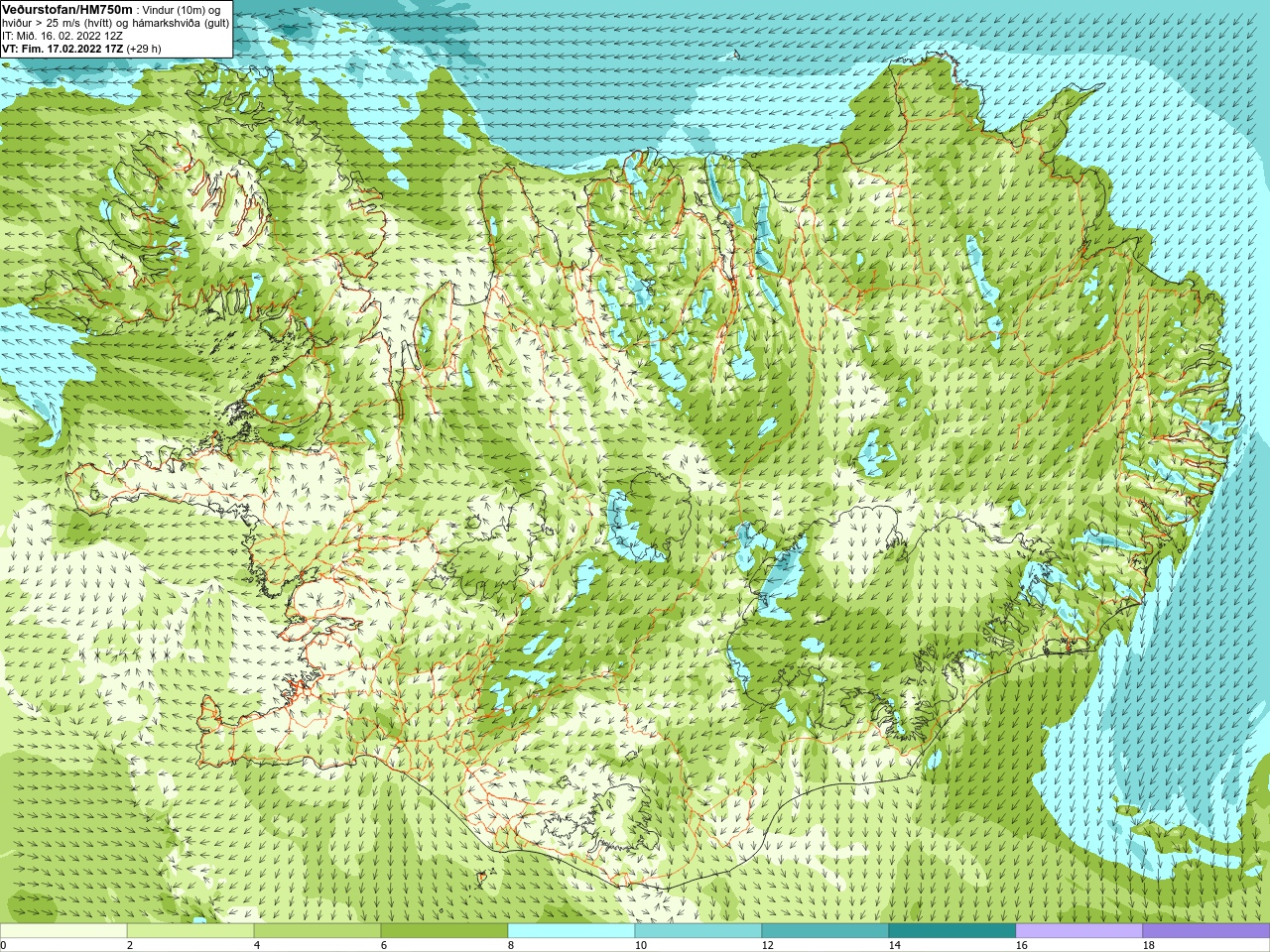Click the legend scale label "10"
1270x952 pixels.
tap(641, 945)
